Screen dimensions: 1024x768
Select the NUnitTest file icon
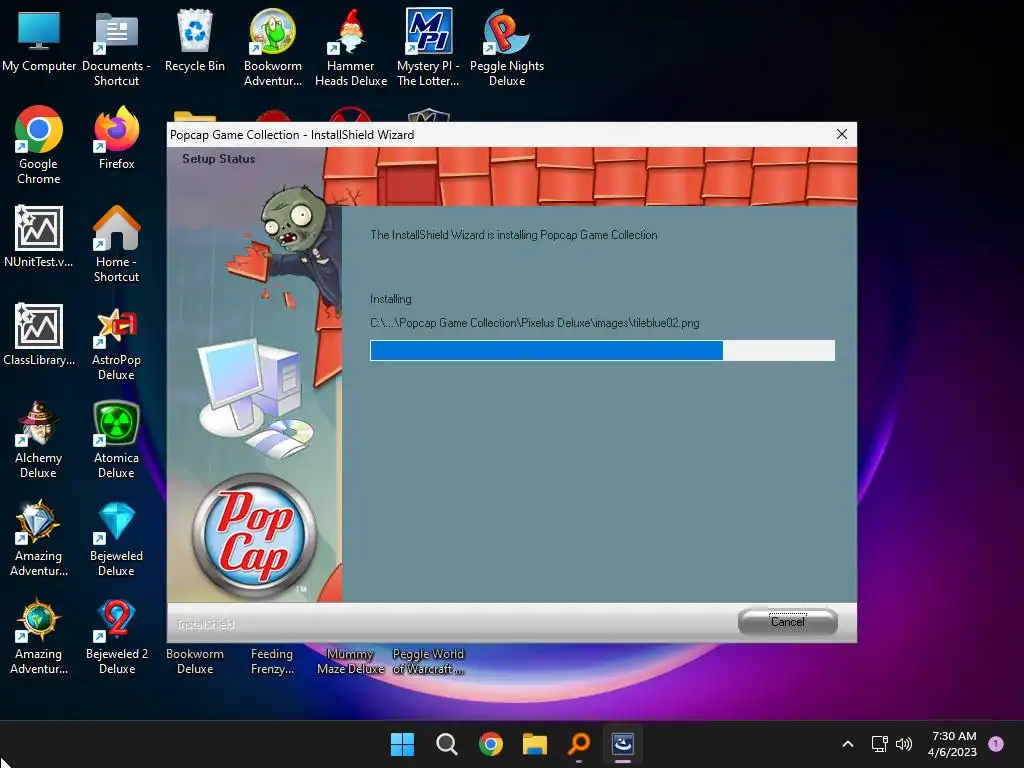pyautogui.click(x=39, y=236)
